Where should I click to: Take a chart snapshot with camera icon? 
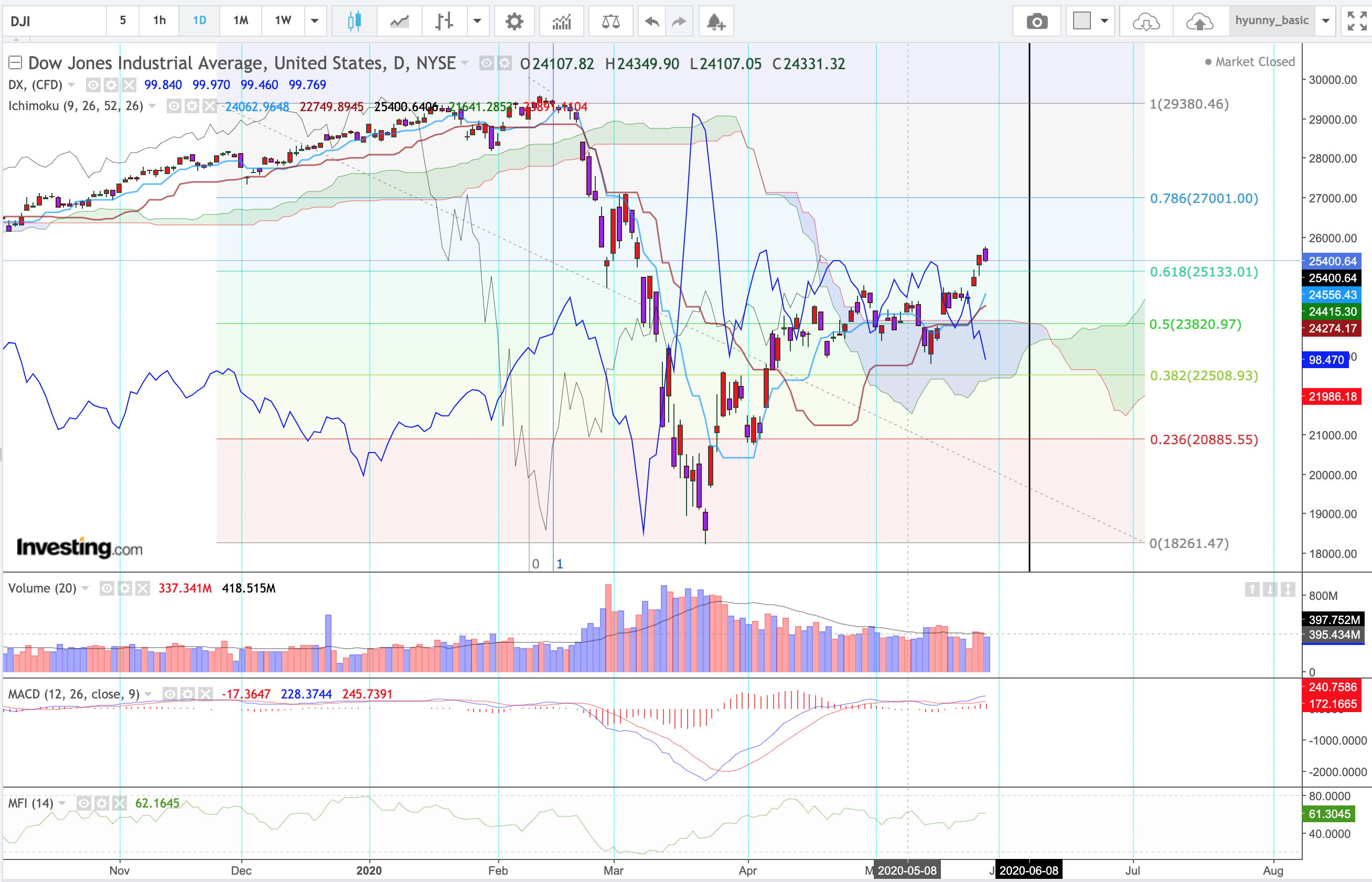1036,21
